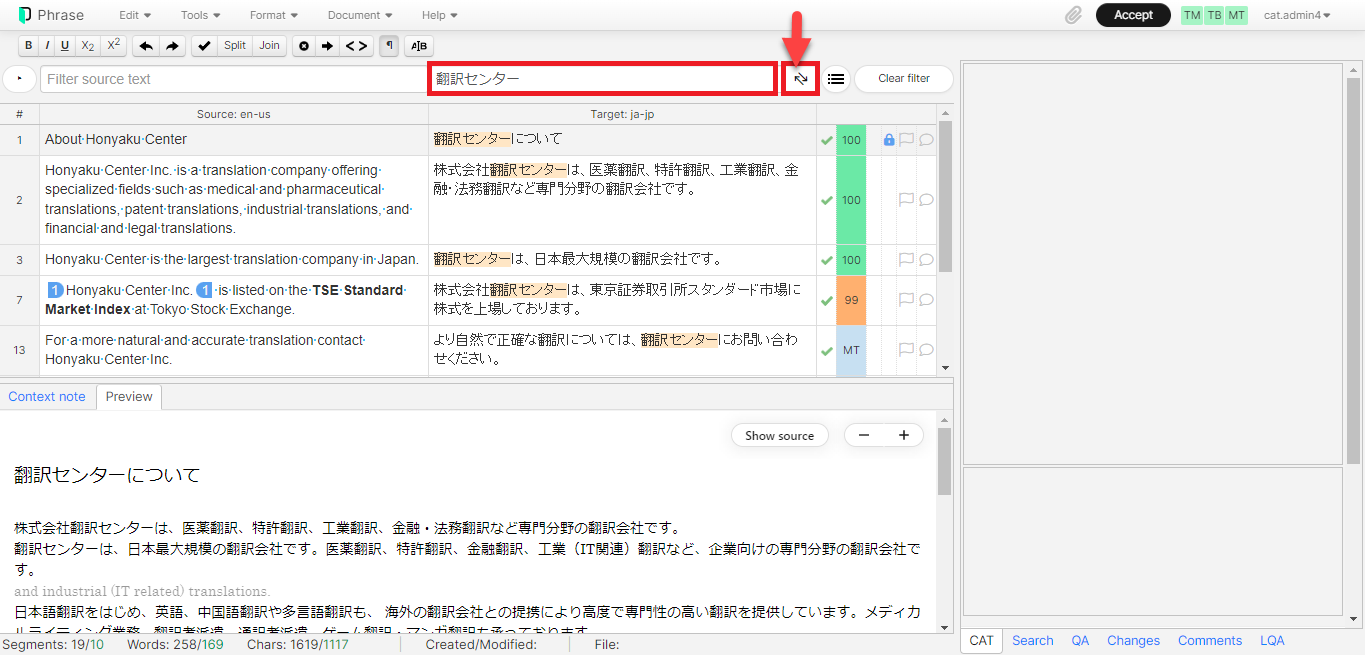The width and height of the screenshot is (1365, 657).
Task: Click the undo arrow icon
Action: [x=145, y=46]
